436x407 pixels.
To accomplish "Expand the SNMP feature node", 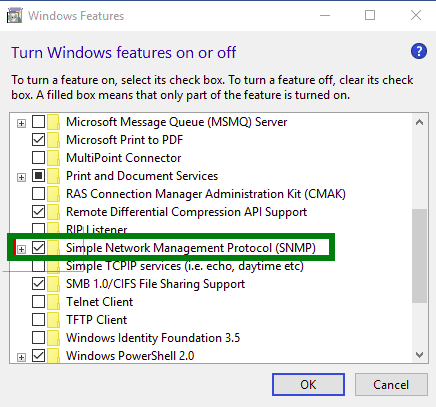I will pyautogui.click(x=21, y=250).
